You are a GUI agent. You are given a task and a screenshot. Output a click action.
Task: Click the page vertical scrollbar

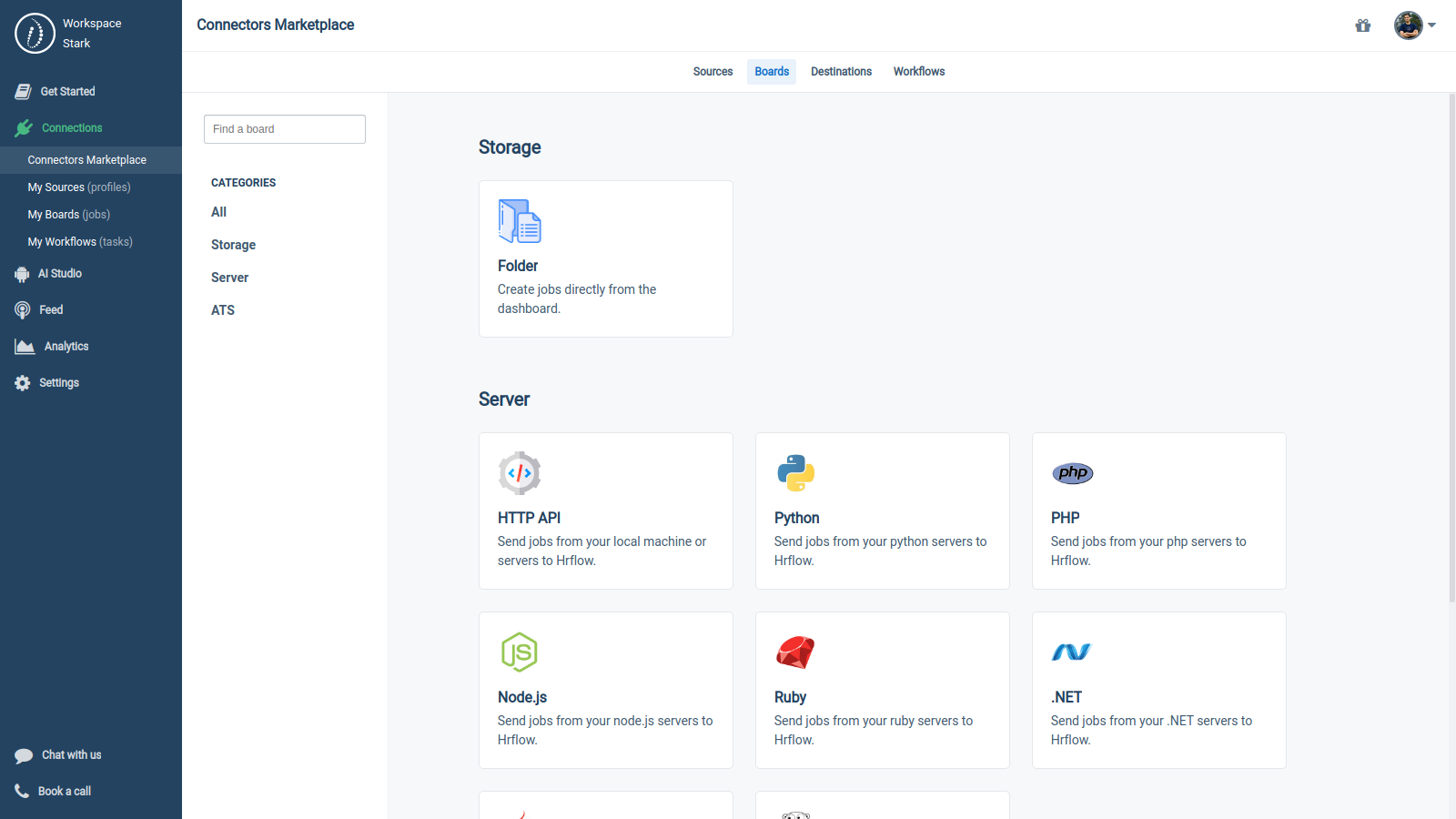pos(1451,348)
